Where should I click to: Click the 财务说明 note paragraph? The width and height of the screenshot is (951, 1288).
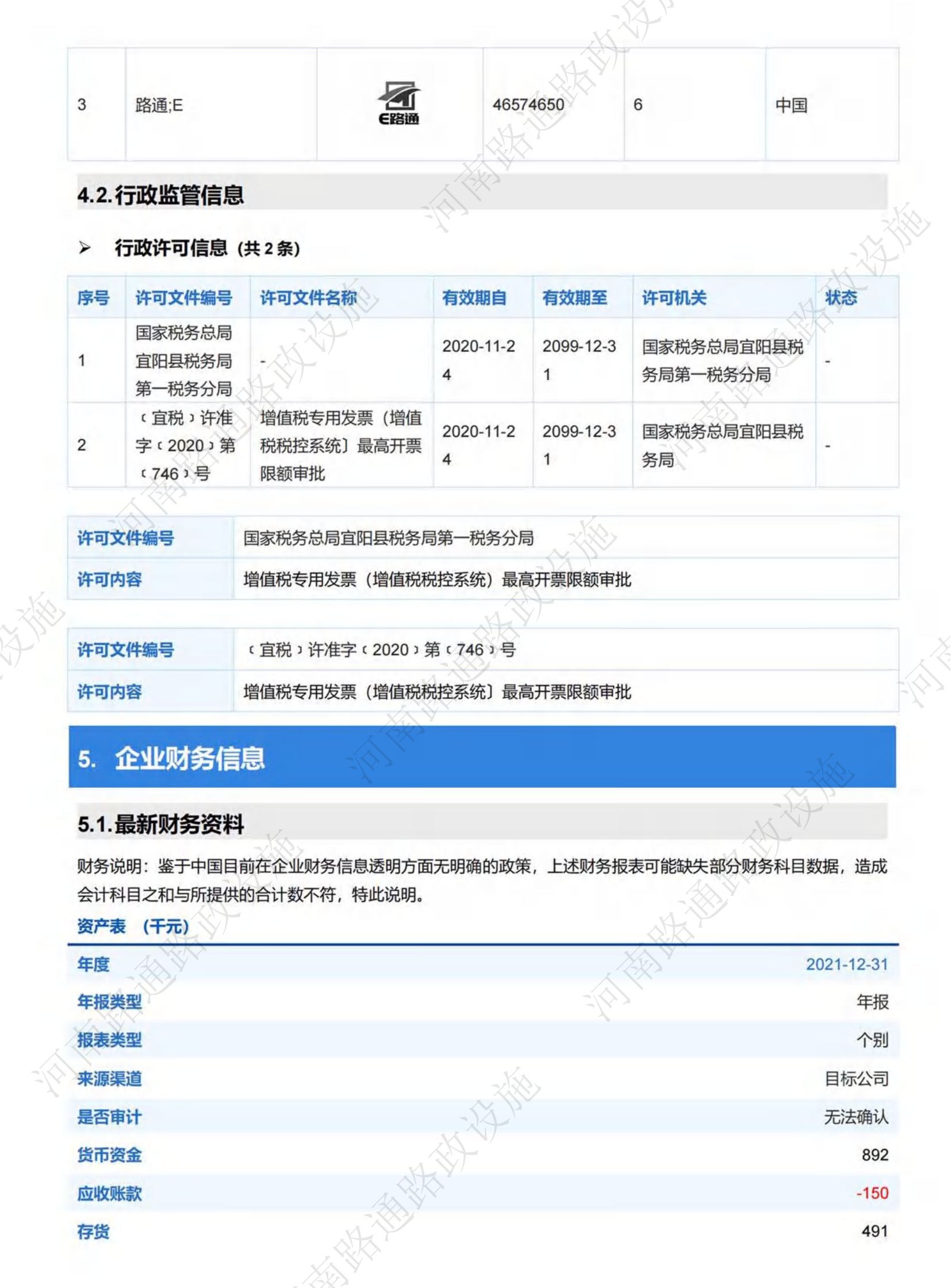pos(482,881)
